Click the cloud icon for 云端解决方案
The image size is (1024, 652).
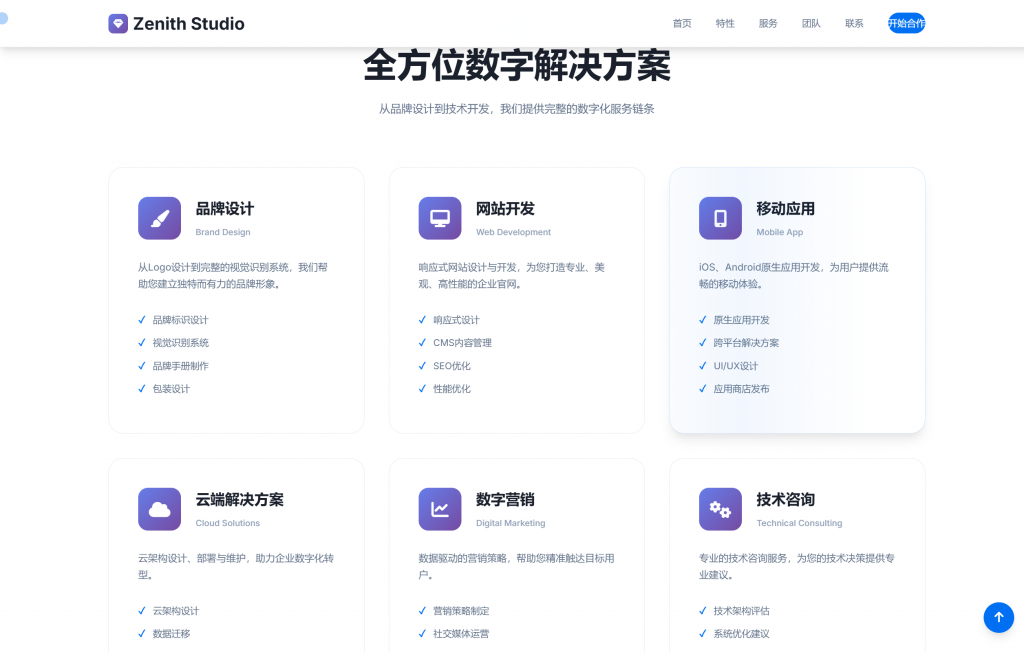[x=159, y=509]
